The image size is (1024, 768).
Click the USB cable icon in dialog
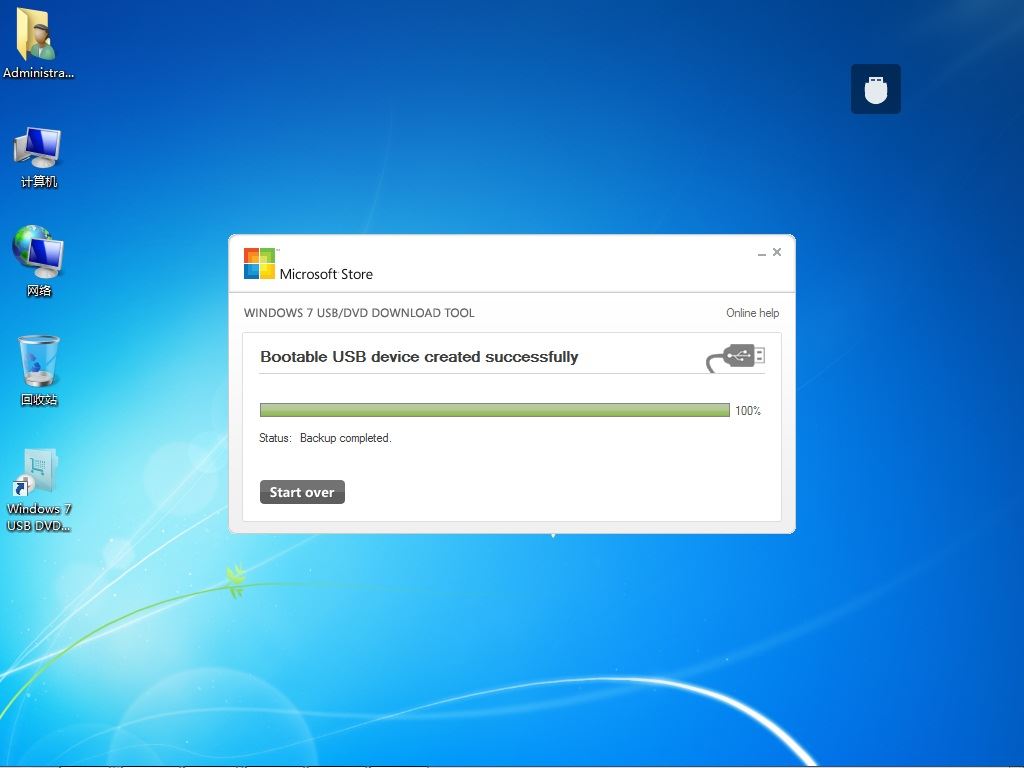(x=735, y=357)
